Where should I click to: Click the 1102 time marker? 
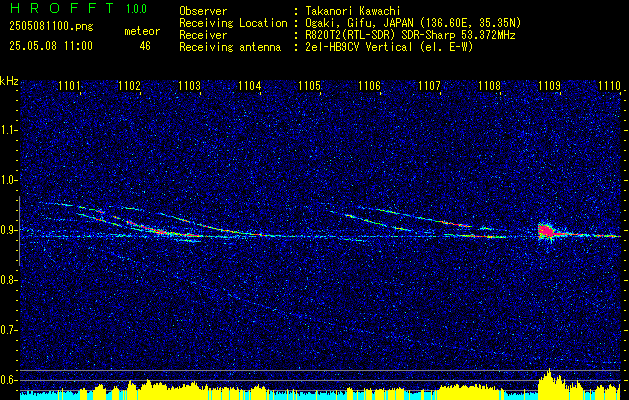[x=130, y=86]
